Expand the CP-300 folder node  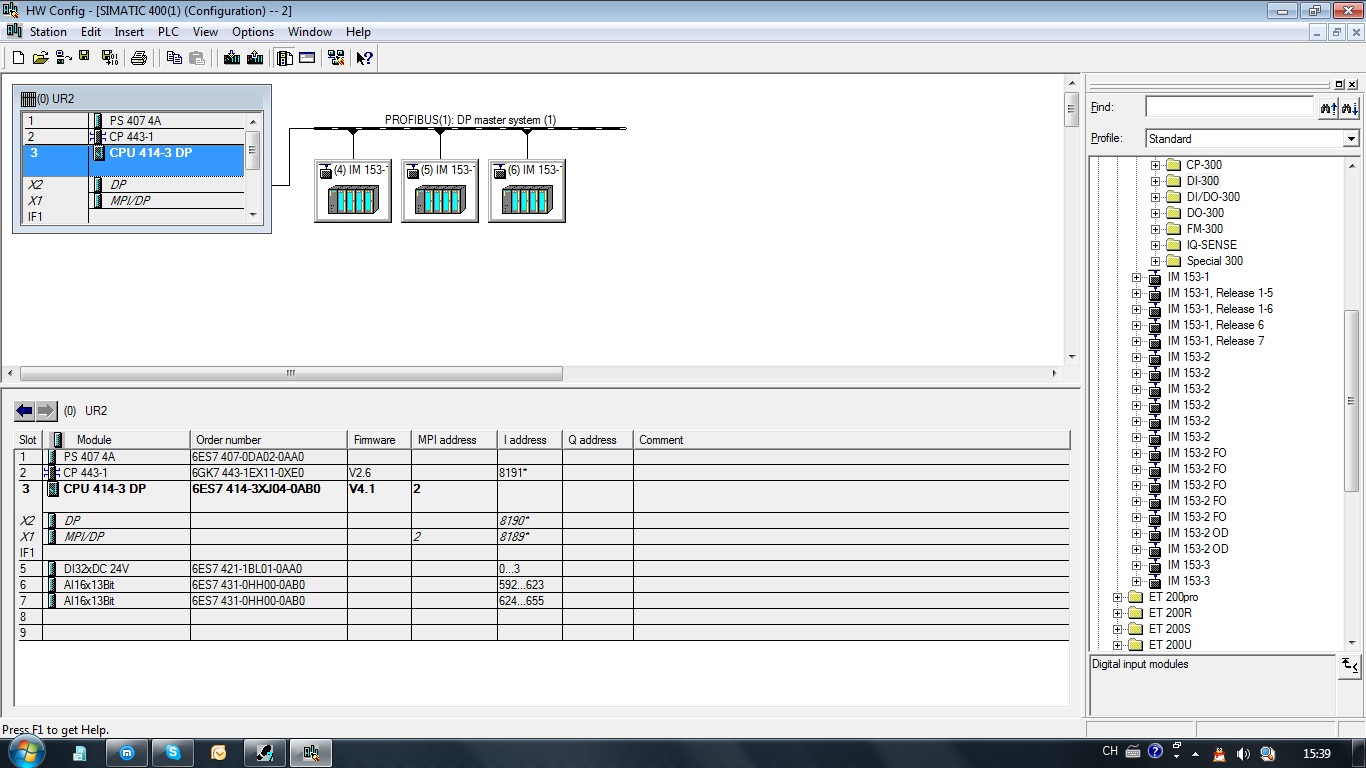1155,165
